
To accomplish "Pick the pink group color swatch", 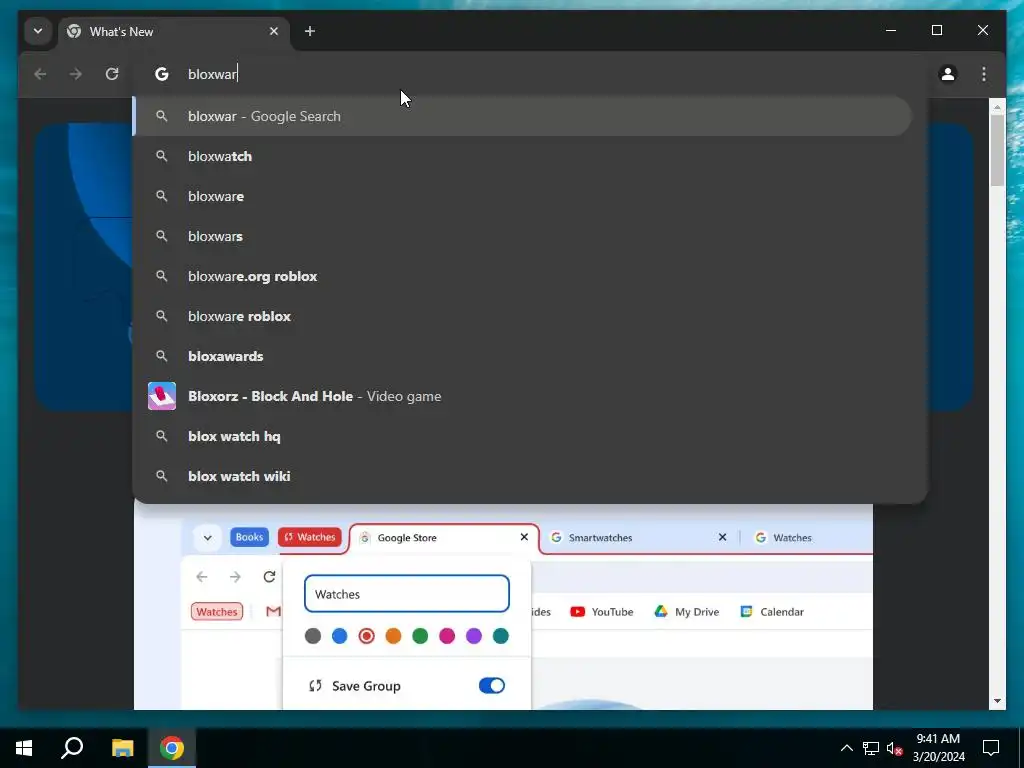I will (x=447, y=635).
